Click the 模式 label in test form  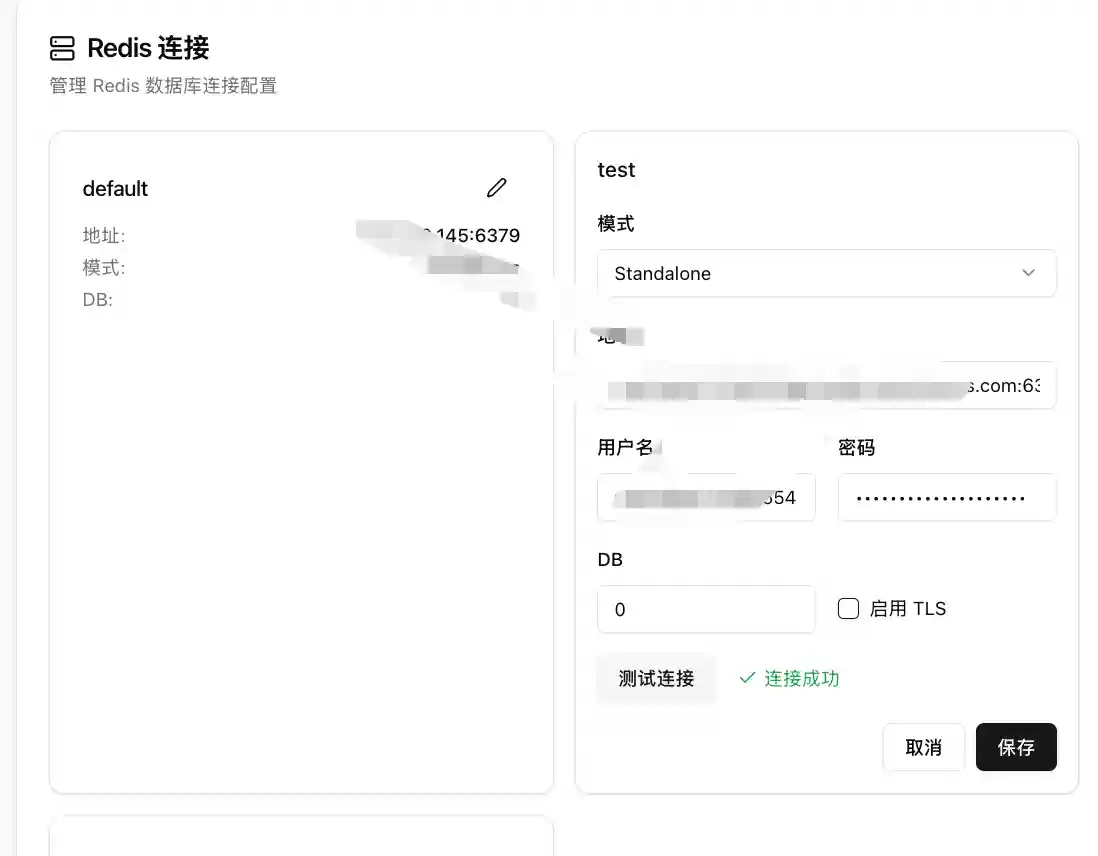click(x=616, y=223)
